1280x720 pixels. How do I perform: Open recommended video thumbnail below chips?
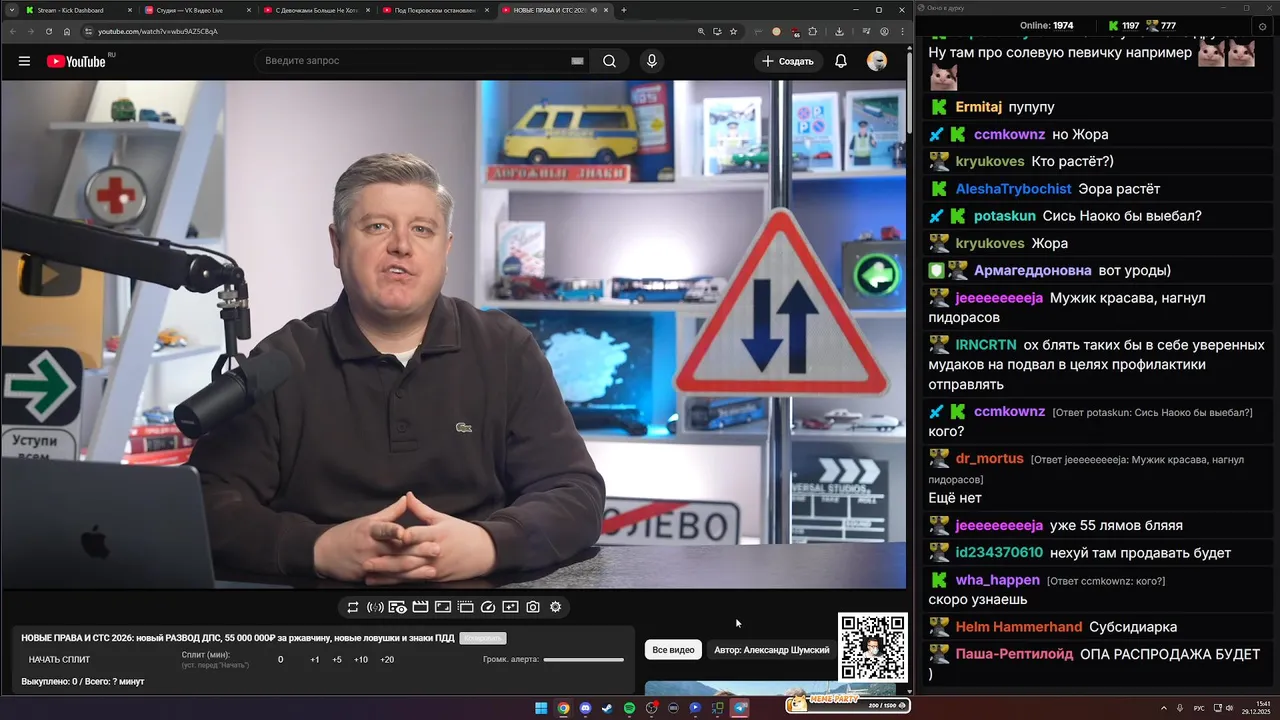click(770, 688)
